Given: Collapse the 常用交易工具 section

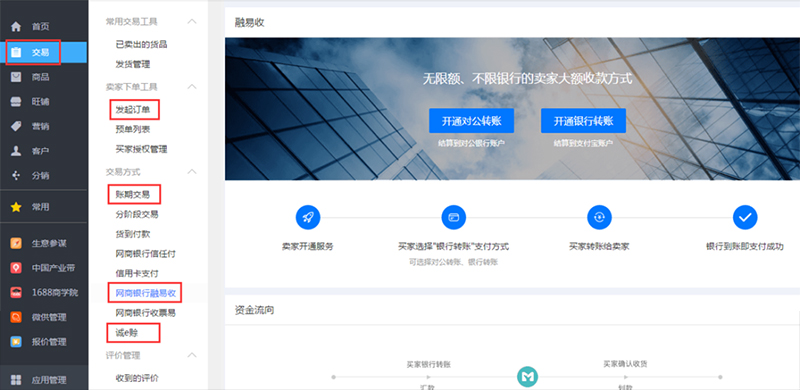Looking at the screenshot, I should [192, 21].
